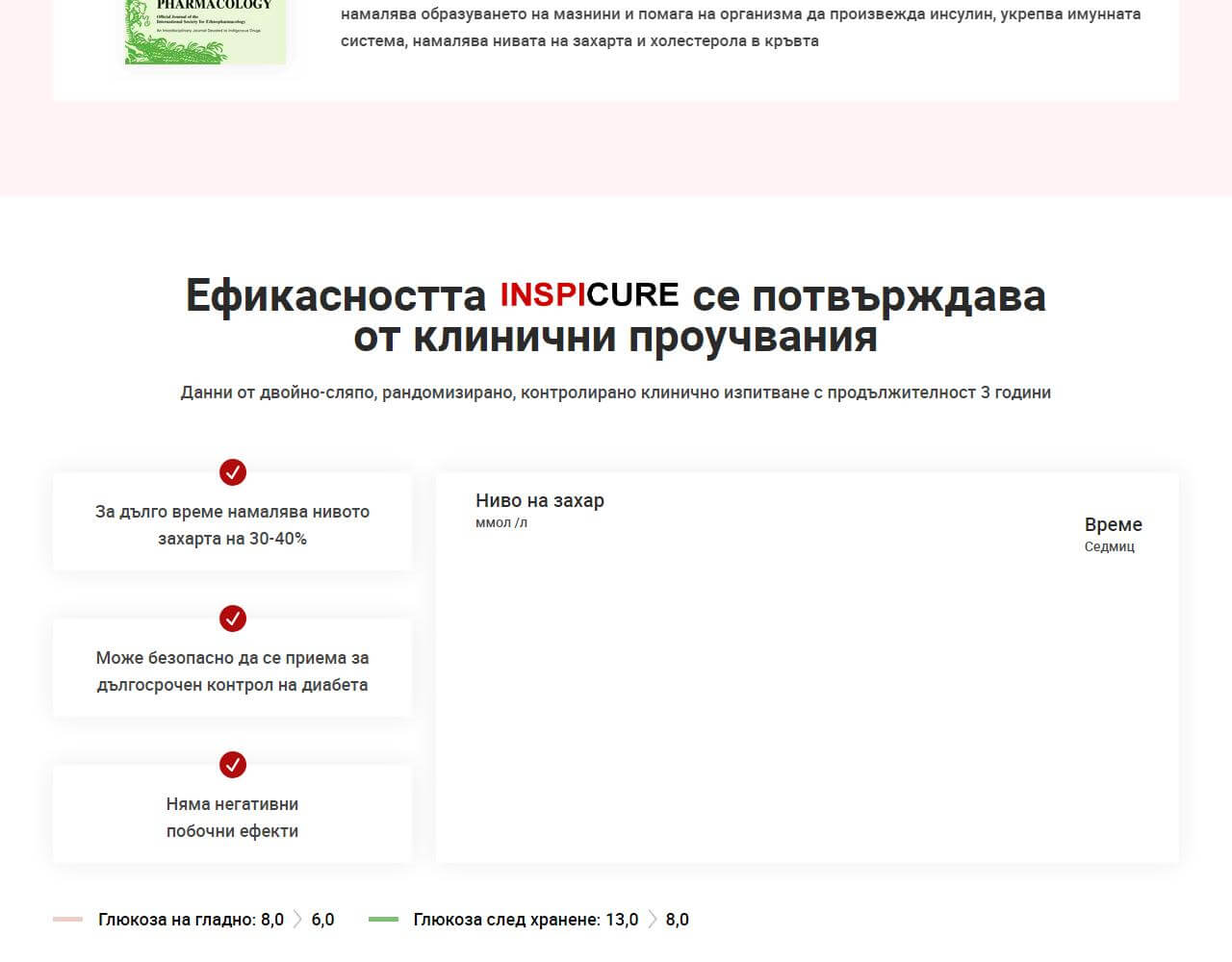Click the '6,0' fasting glucose result value

(323, 920)
